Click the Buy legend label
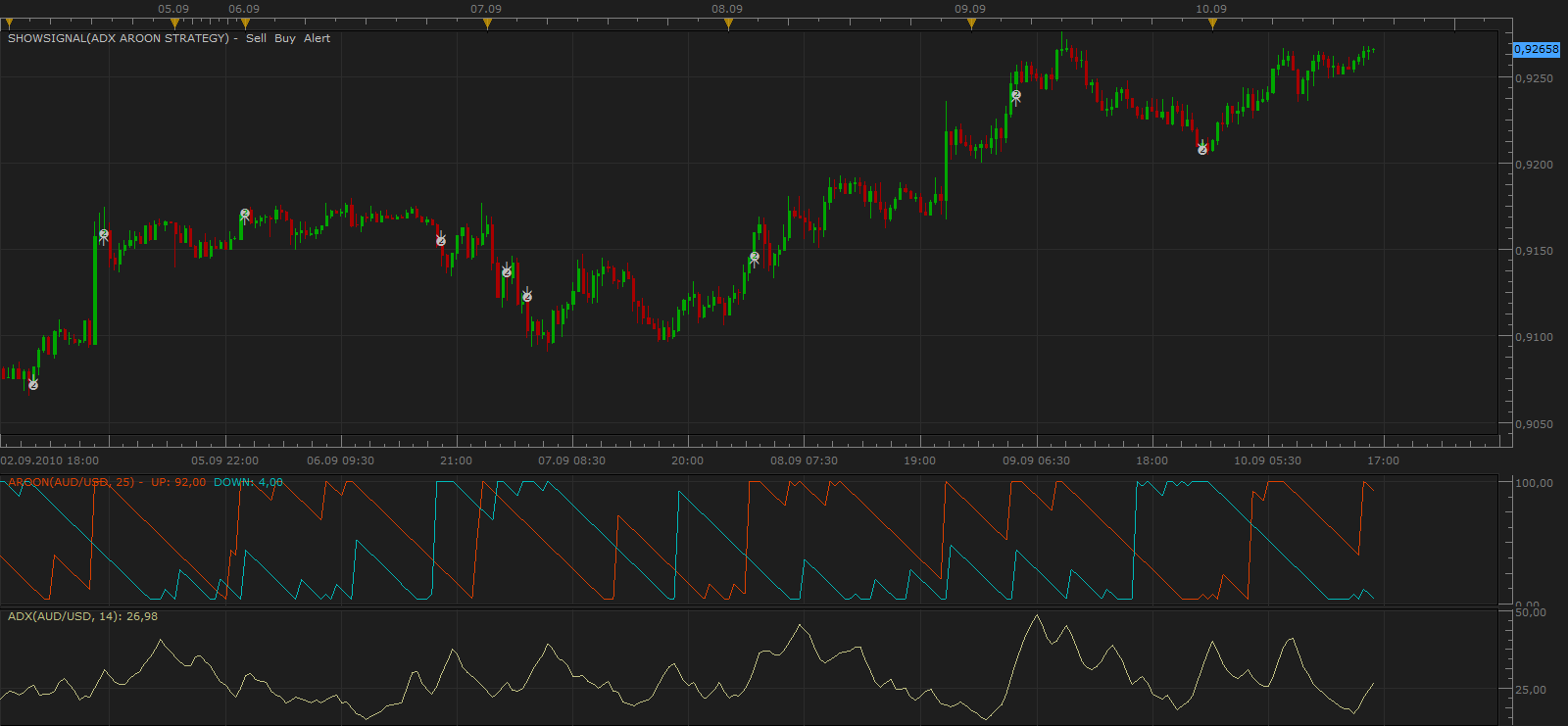The width and height of the screenshot is (1568, 726). 285,38
